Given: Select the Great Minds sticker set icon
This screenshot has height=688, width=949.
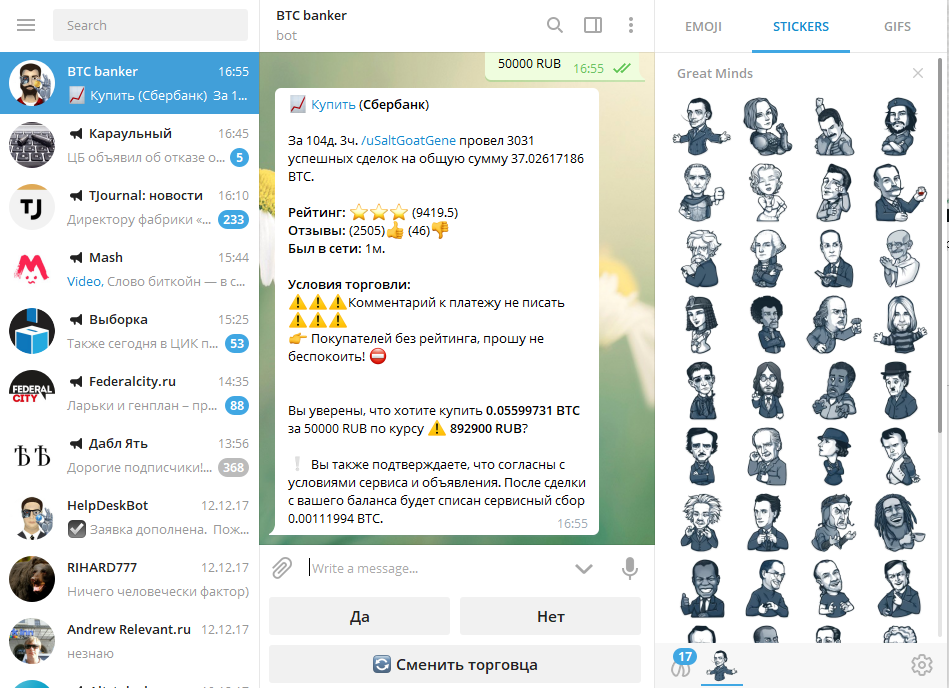Looking at the screenshot, I should (x=721, y=664).
